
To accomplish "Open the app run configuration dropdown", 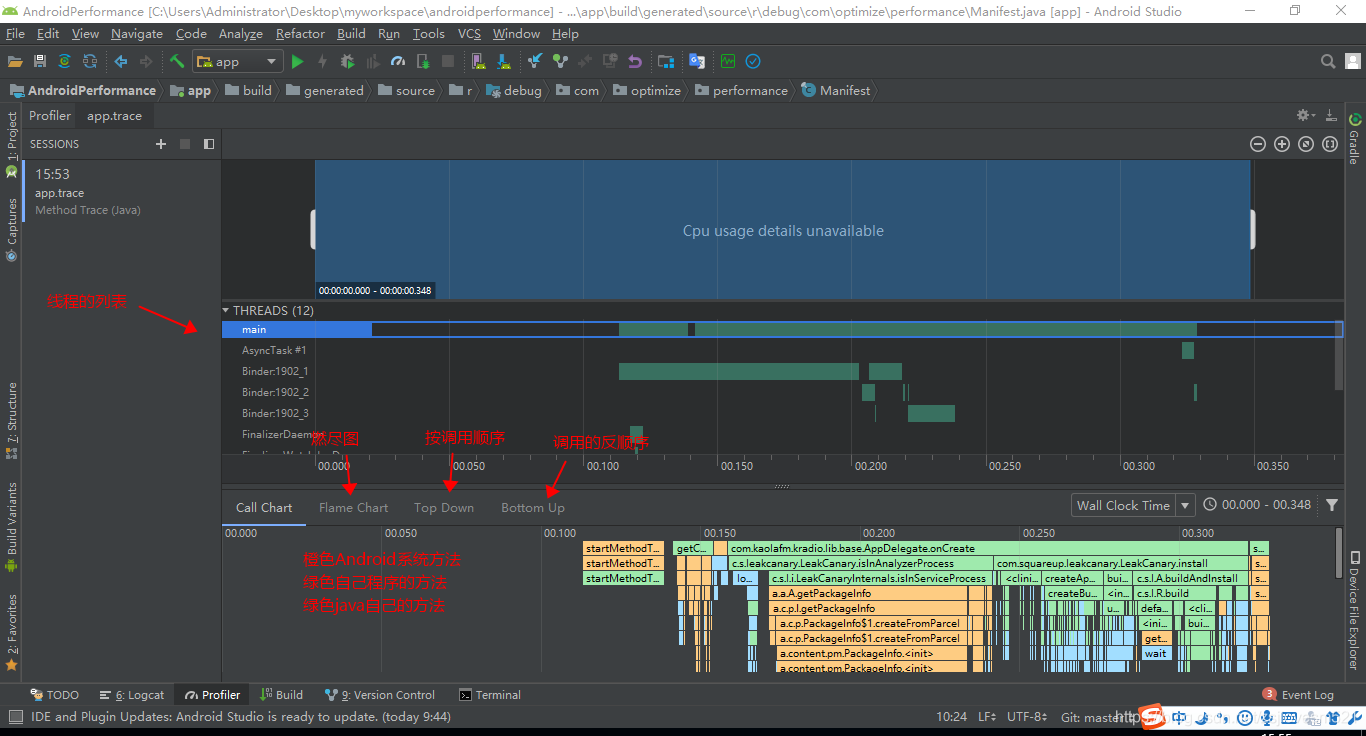I will 238,61.
